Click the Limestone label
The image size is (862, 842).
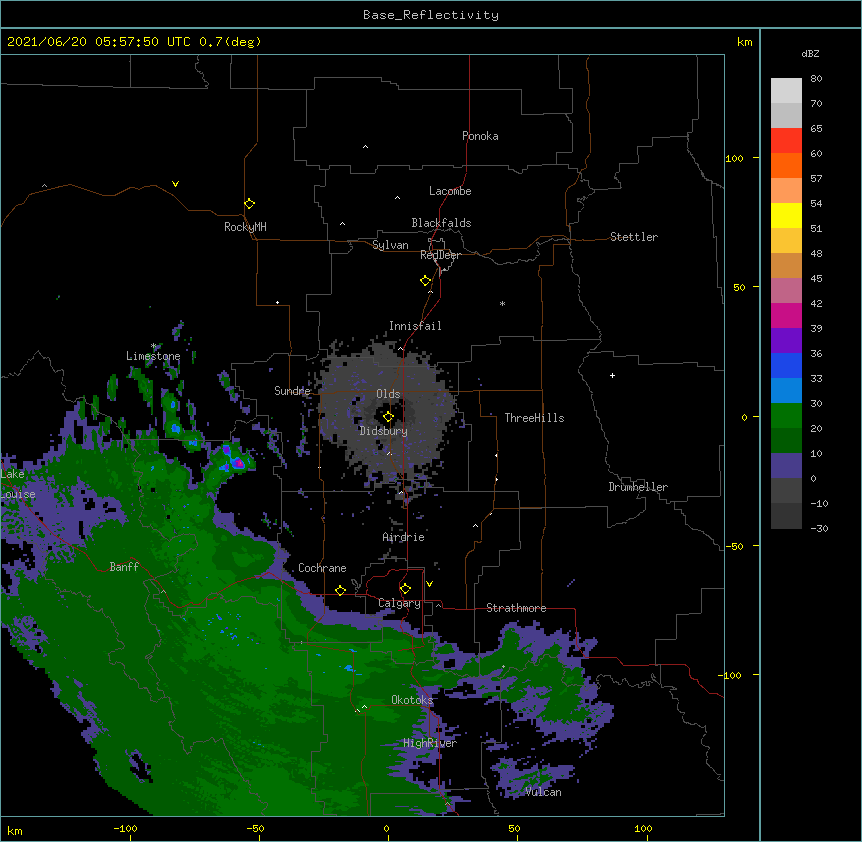click(153, 356)
